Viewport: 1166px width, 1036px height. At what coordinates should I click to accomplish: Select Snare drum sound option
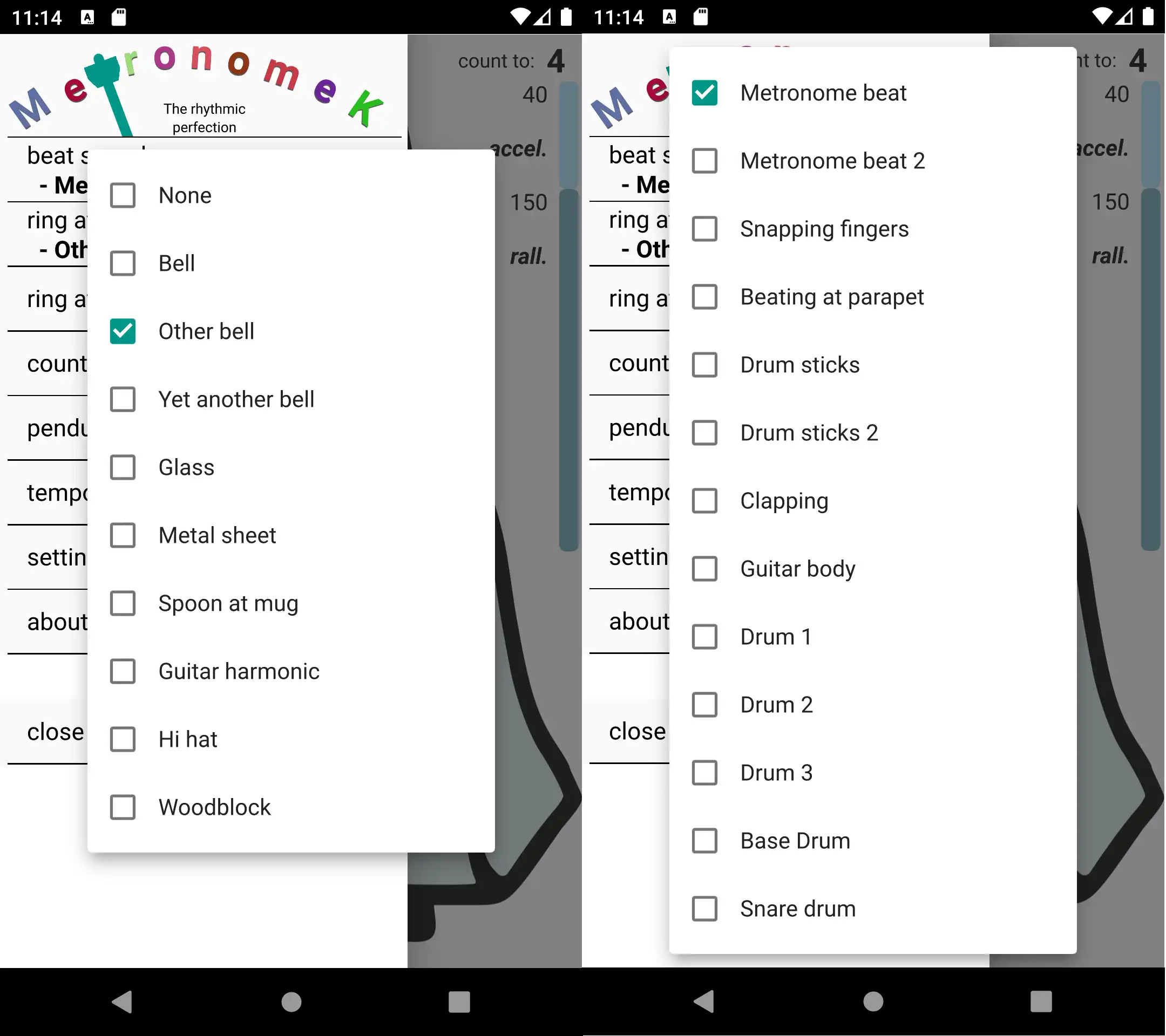click(x=704, y=907)
